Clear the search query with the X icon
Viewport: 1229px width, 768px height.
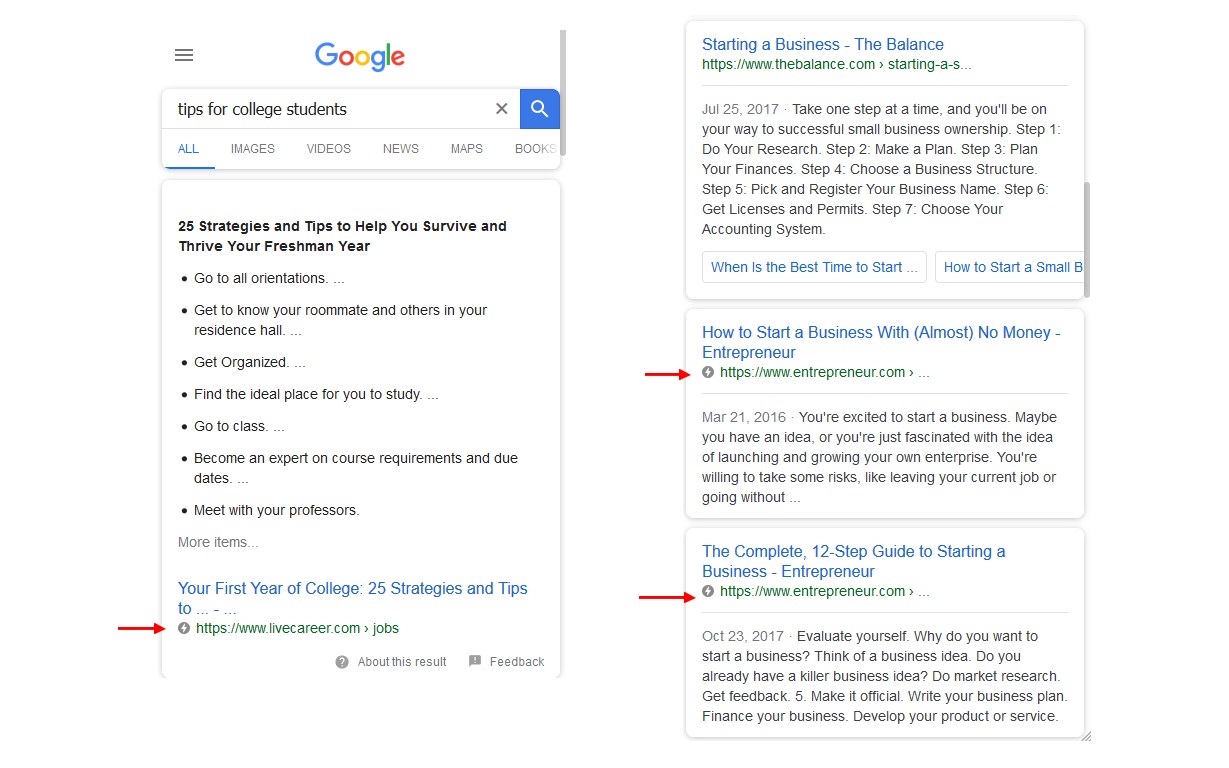pyautogui.click(x=502, y=109)
